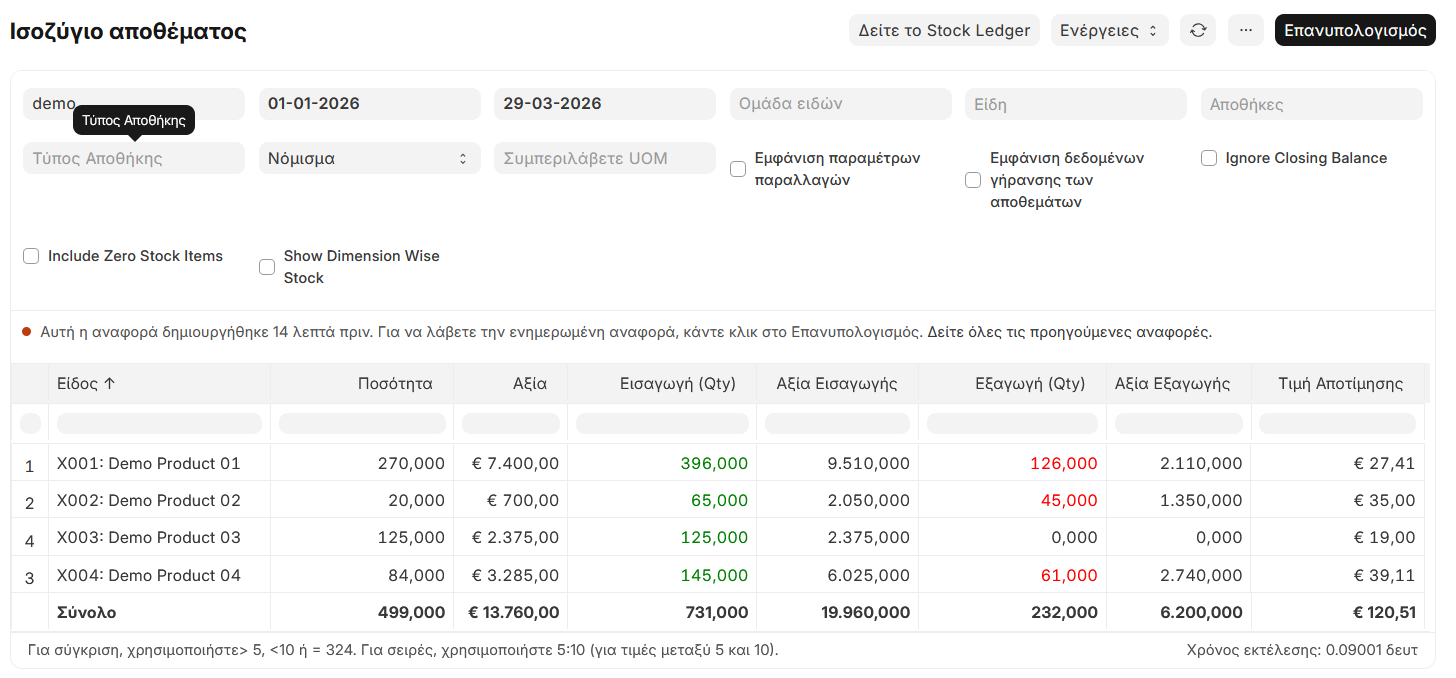Enable the Ignore Closing Balance checkbox
Screen dimensions: 1456x678
coord(1209,157)
